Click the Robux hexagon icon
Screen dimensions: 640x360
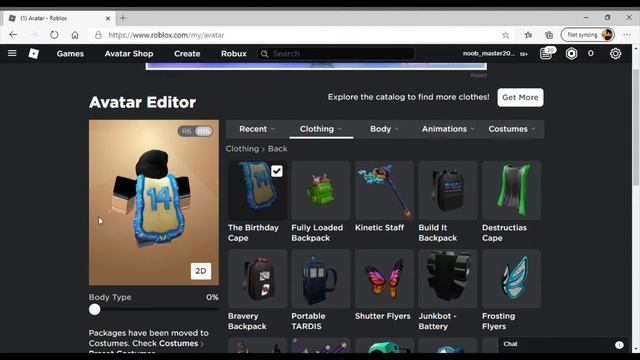[x=571, y=53]
